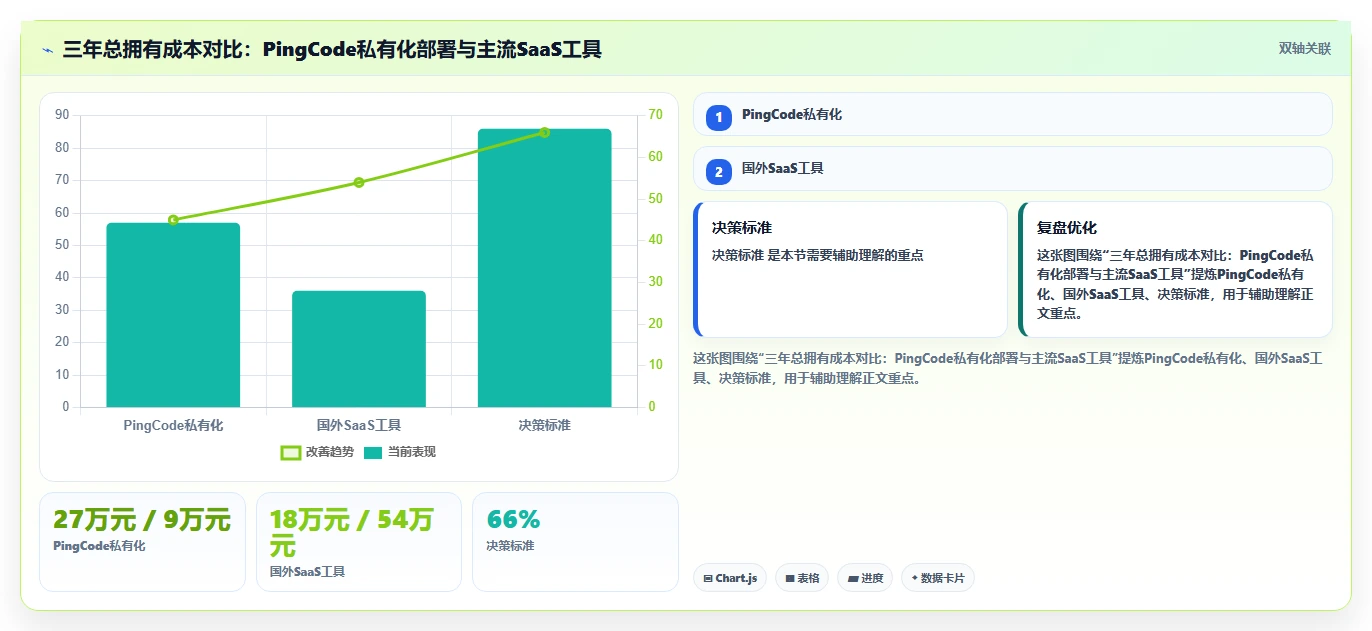Click the right axis value 70
1372x631 pixels.
tap(655, 115)
